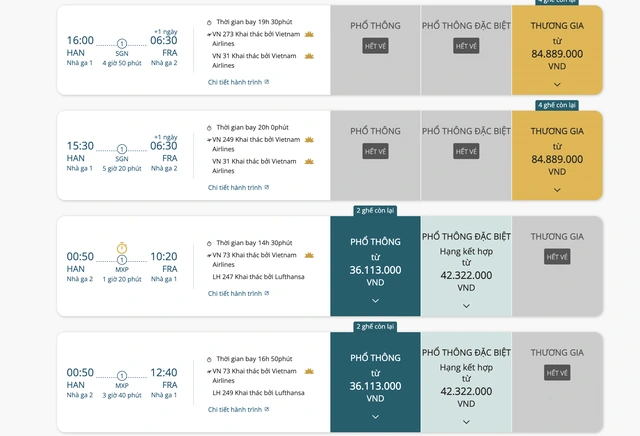The height and width of the screenshot is (436, 640).
Task: Click clock icon beside "Thời gian bay 19h 30phút"
Action: point(209,22)
